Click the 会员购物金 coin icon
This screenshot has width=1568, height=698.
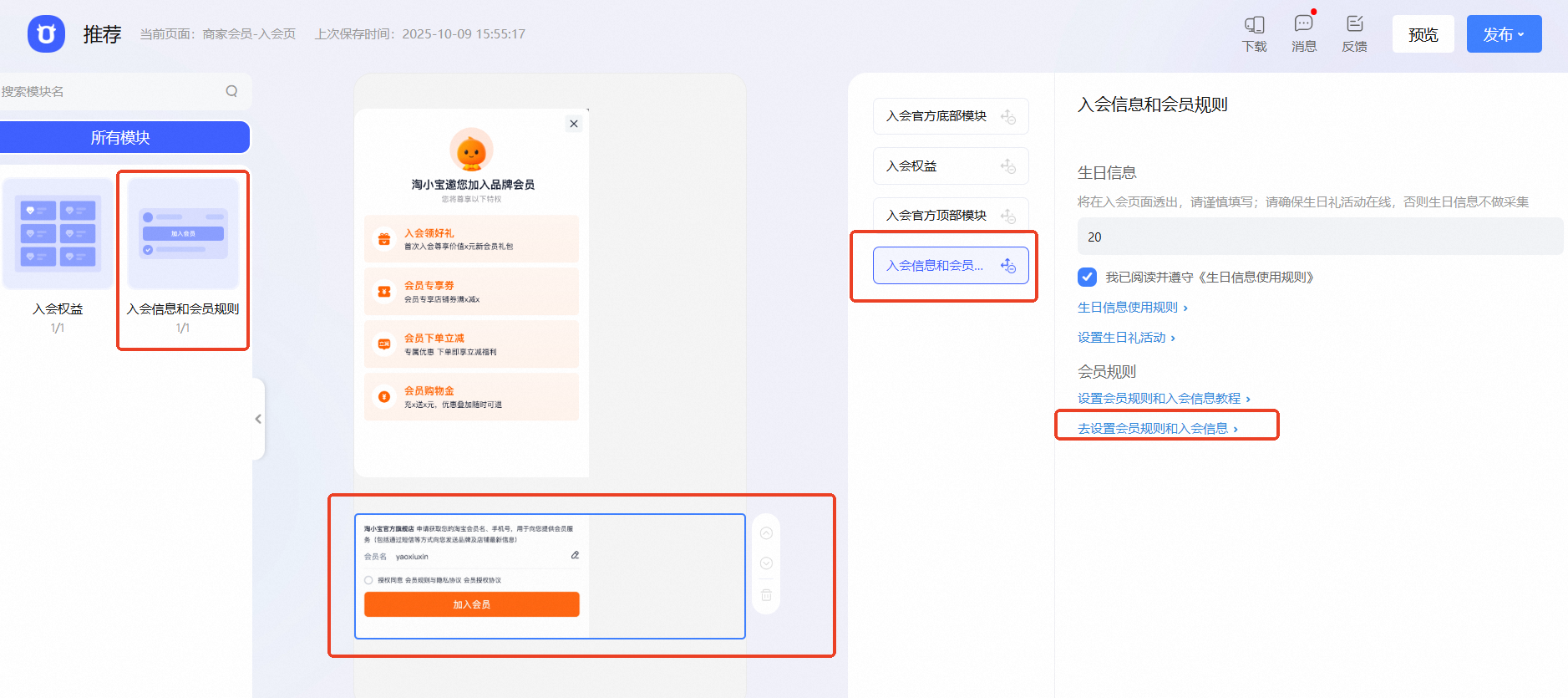(384, 396)
